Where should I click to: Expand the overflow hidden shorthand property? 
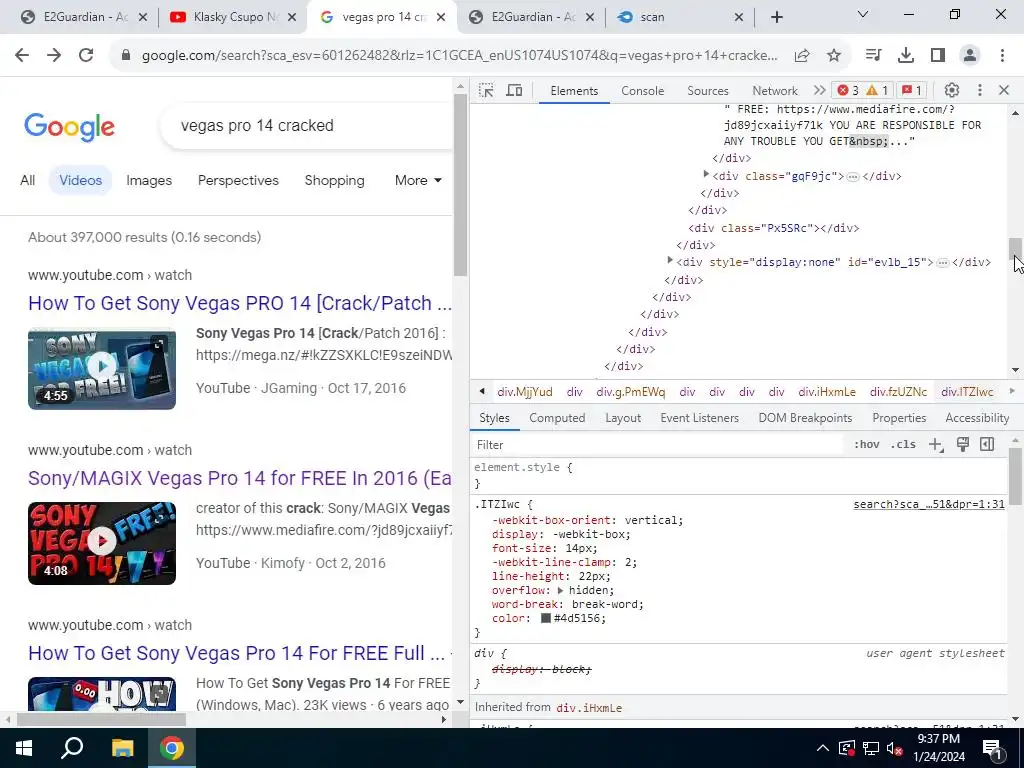560,590
